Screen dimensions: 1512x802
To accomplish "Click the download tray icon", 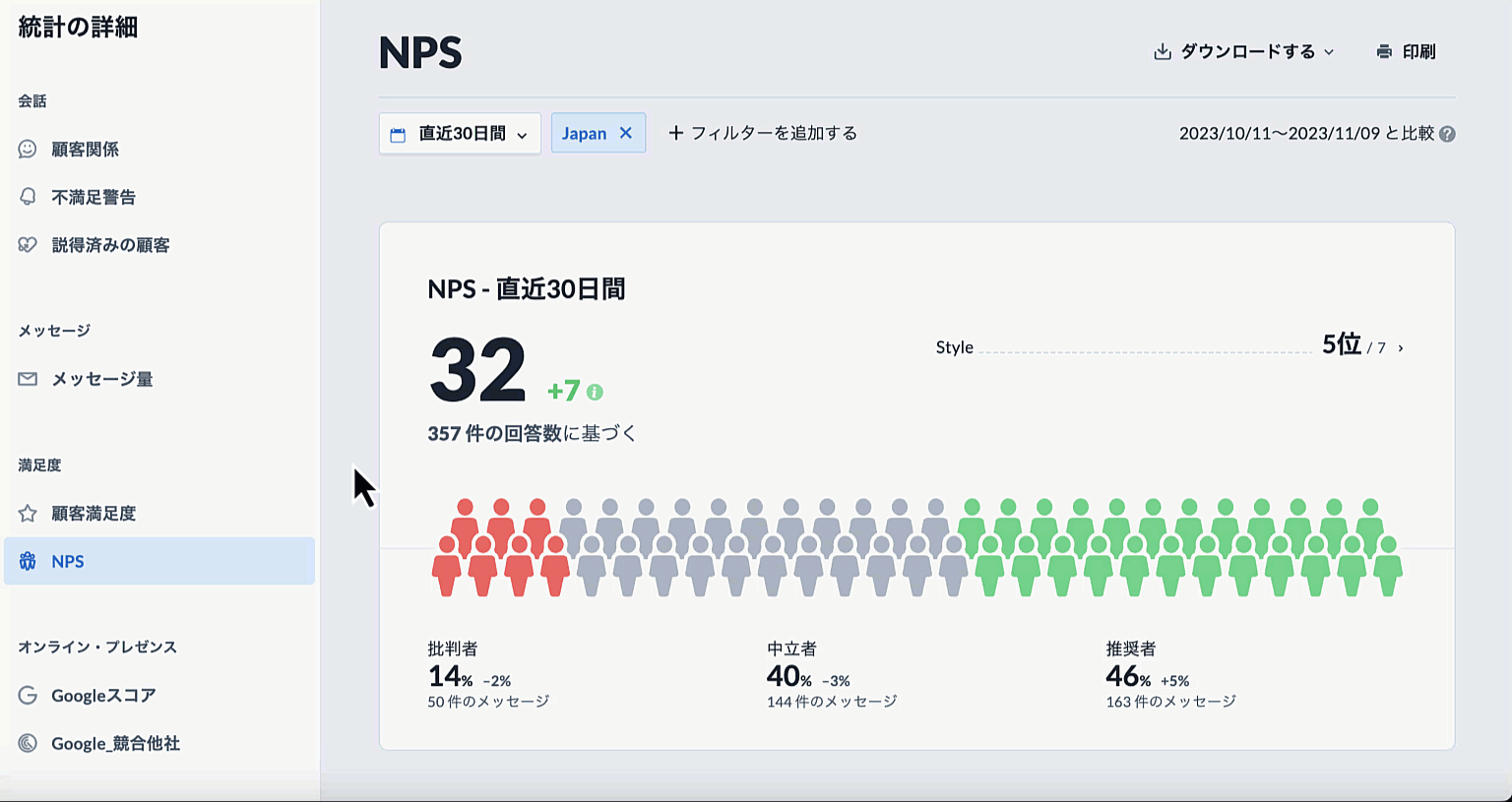I will coord(1163,51).
